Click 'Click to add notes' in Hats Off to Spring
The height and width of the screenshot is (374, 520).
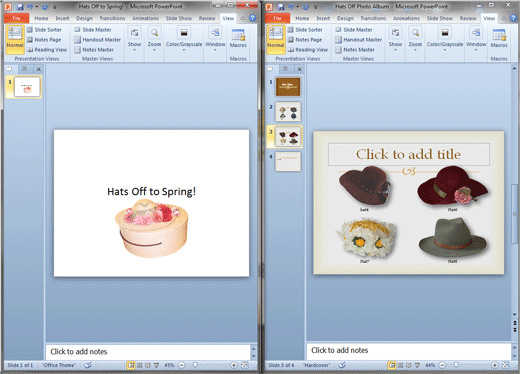pyautogui.click(x=148, y=352)
